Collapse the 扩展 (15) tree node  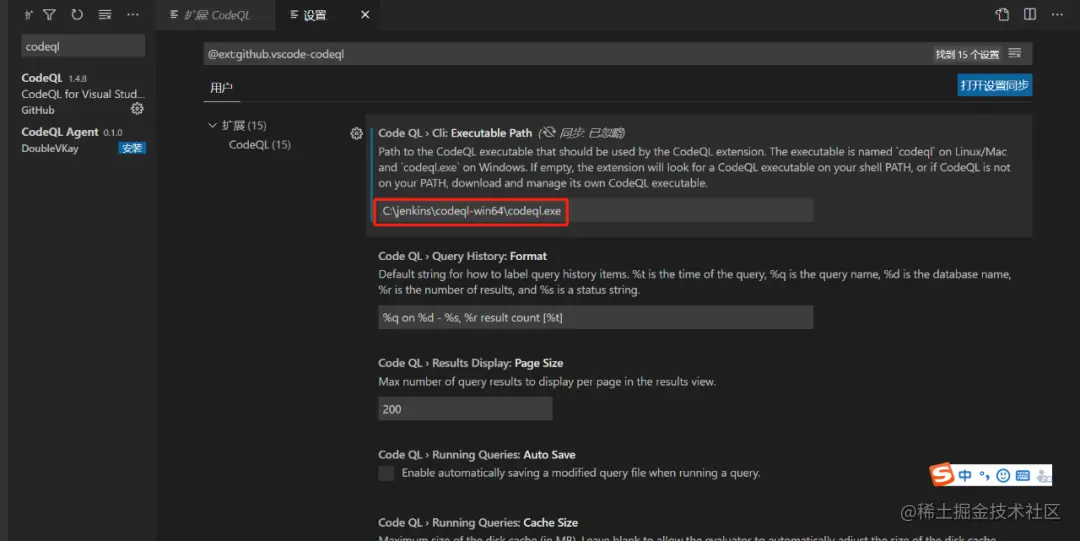click(212, 125)
